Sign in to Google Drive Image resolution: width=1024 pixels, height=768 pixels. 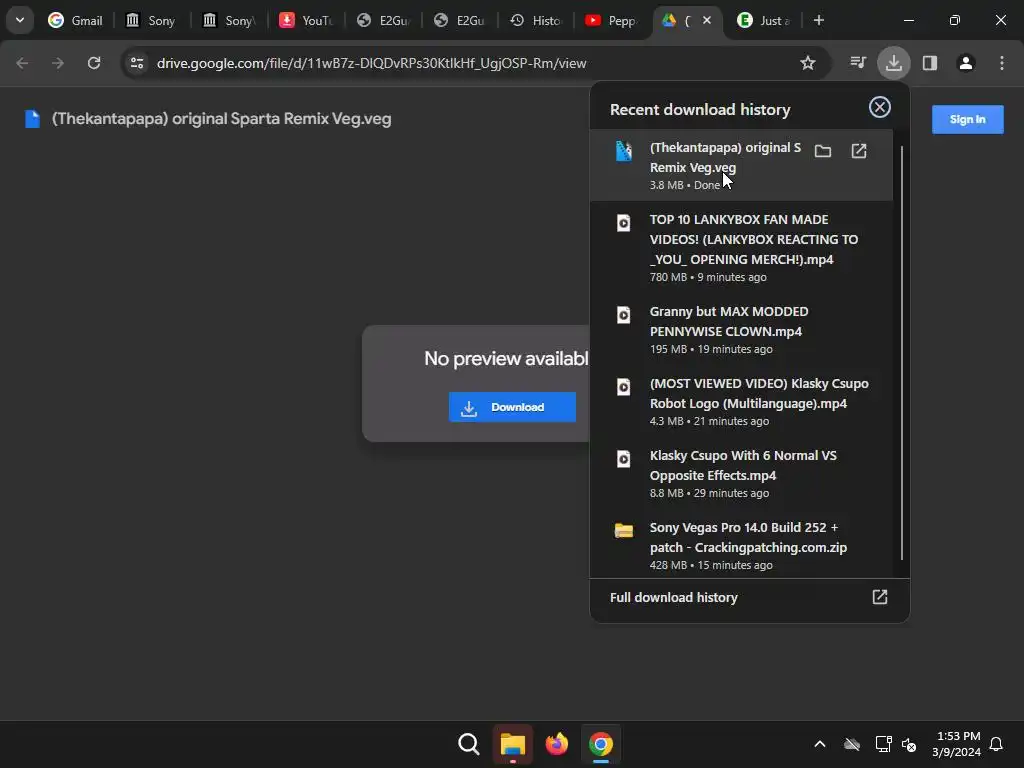967,120
